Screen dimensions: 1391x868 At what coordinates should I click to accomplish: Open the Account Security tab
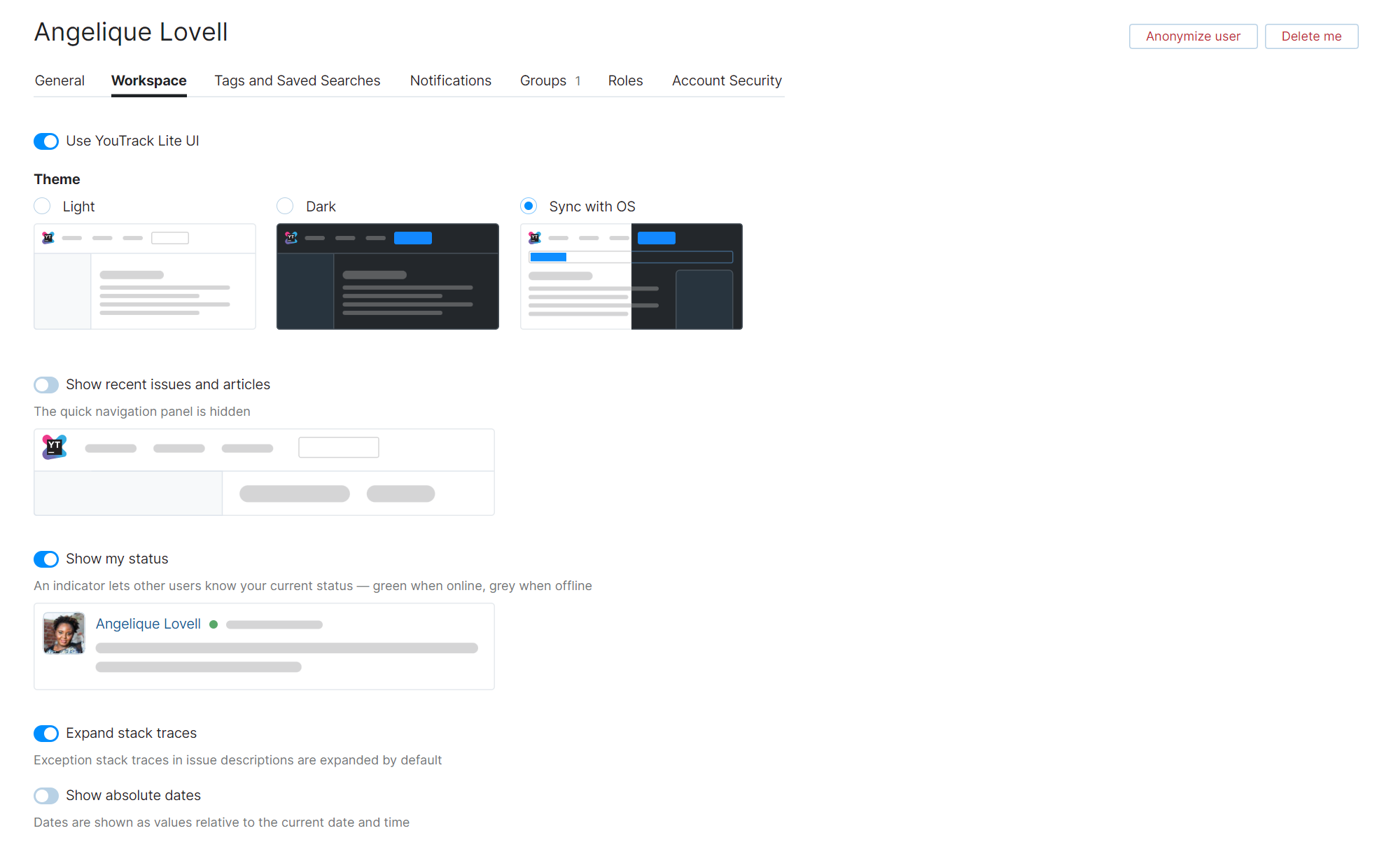coord(727,80)
